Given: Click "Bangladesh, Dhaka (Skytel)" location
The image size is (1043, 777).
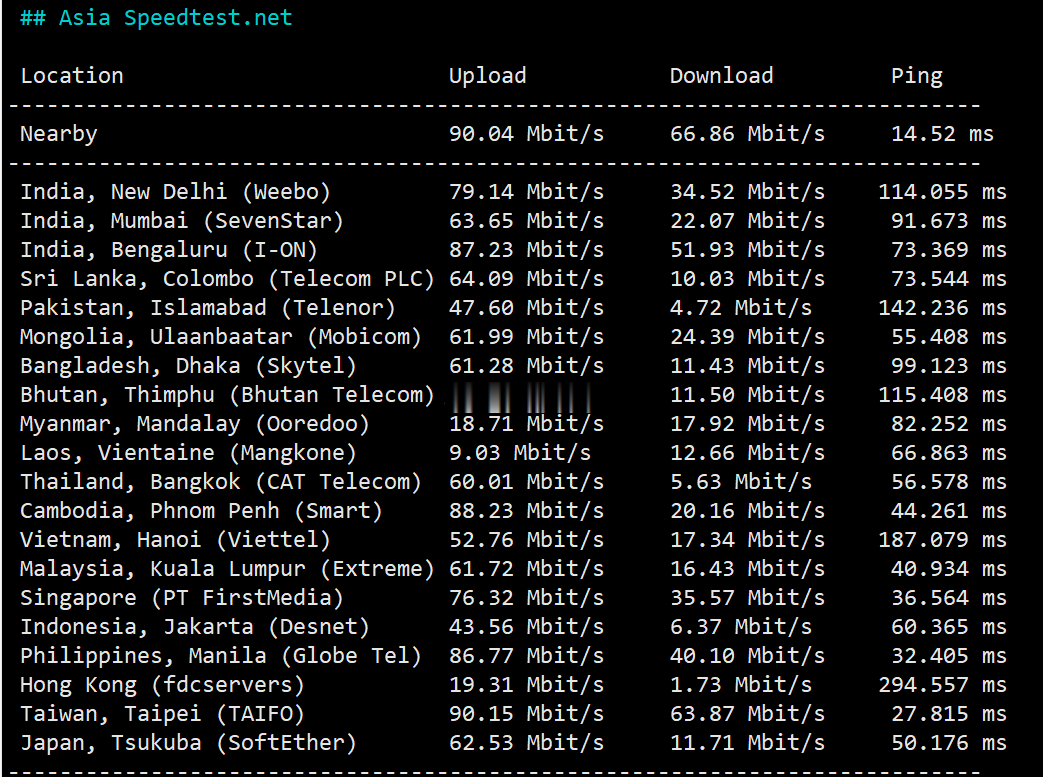Looking at the screenshot, I should pos(188,366).
